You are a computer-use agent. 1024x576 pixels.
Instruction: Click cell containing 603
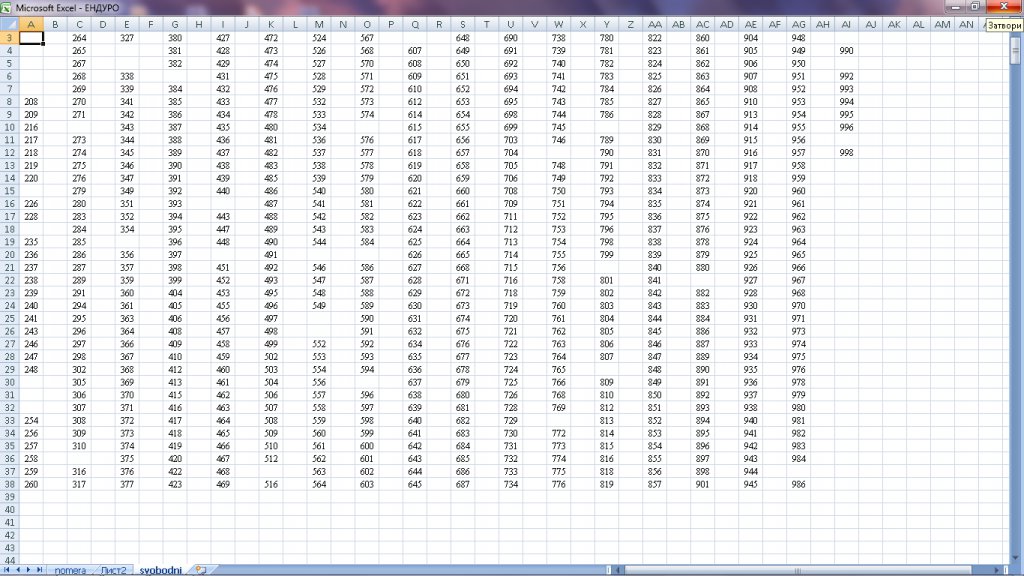click(x=367, y=485)
